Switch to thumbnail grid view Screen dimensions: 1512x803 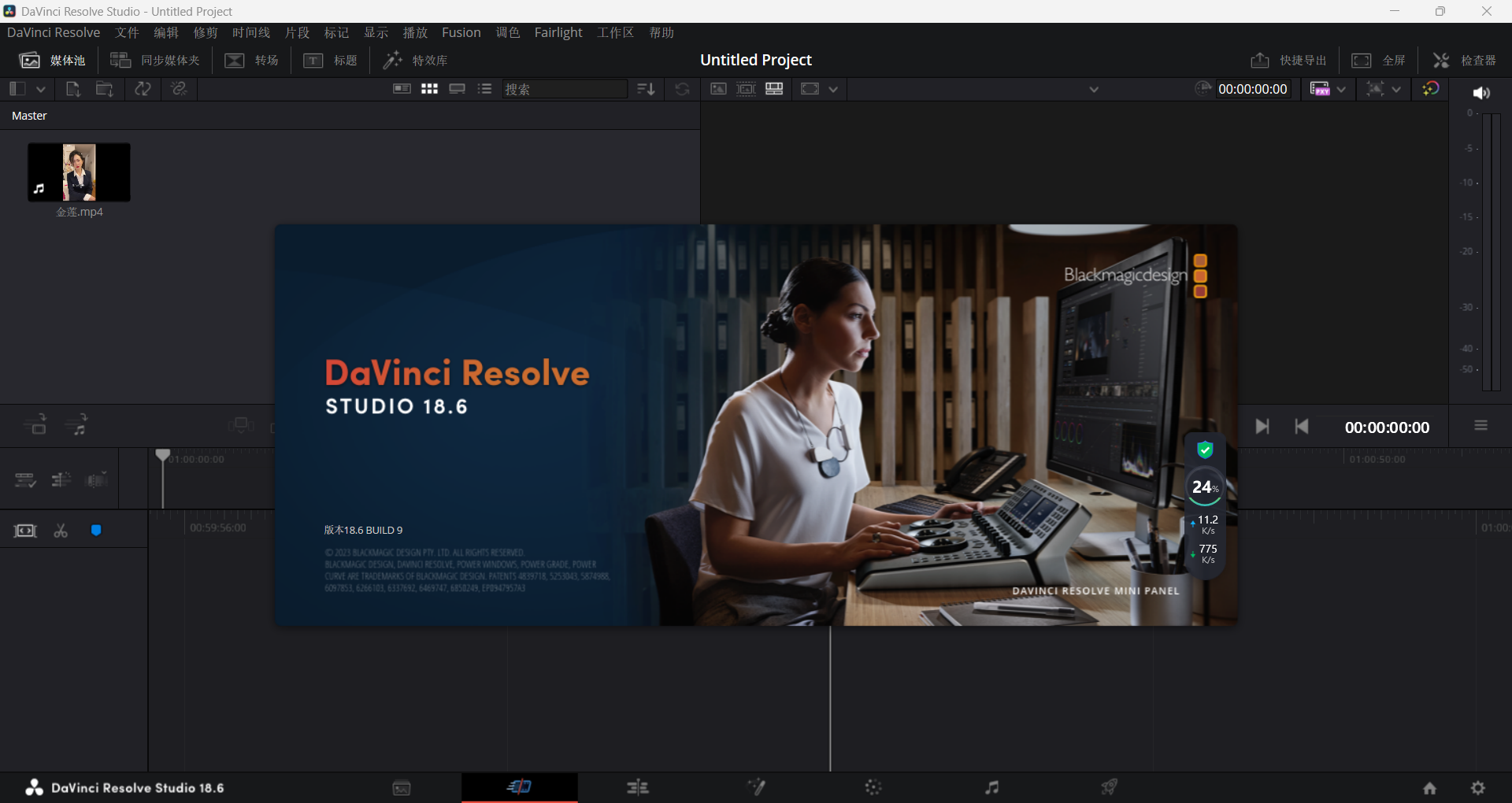tap(429, 89)
